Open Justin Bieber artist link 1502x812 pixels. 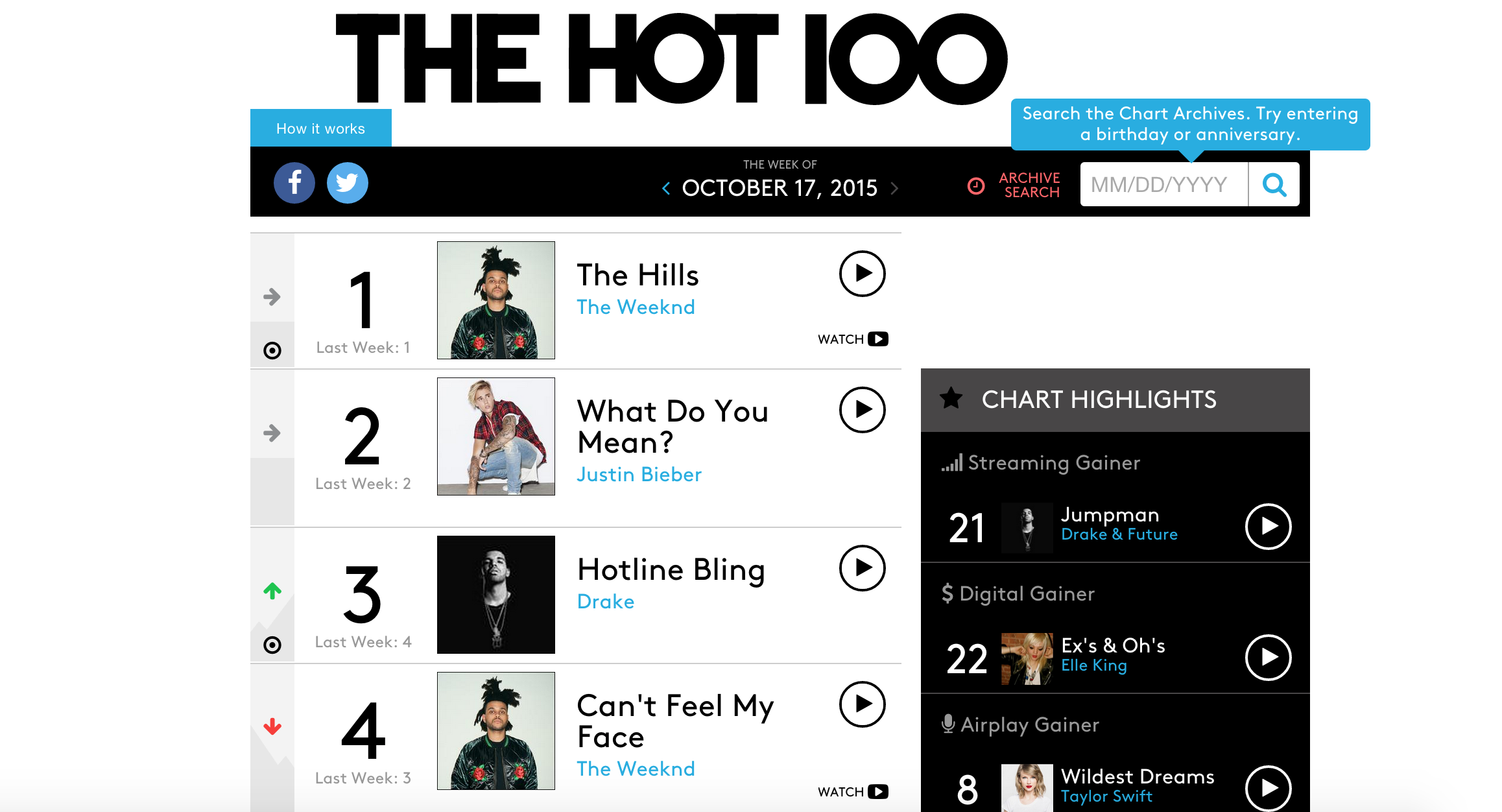639,475
